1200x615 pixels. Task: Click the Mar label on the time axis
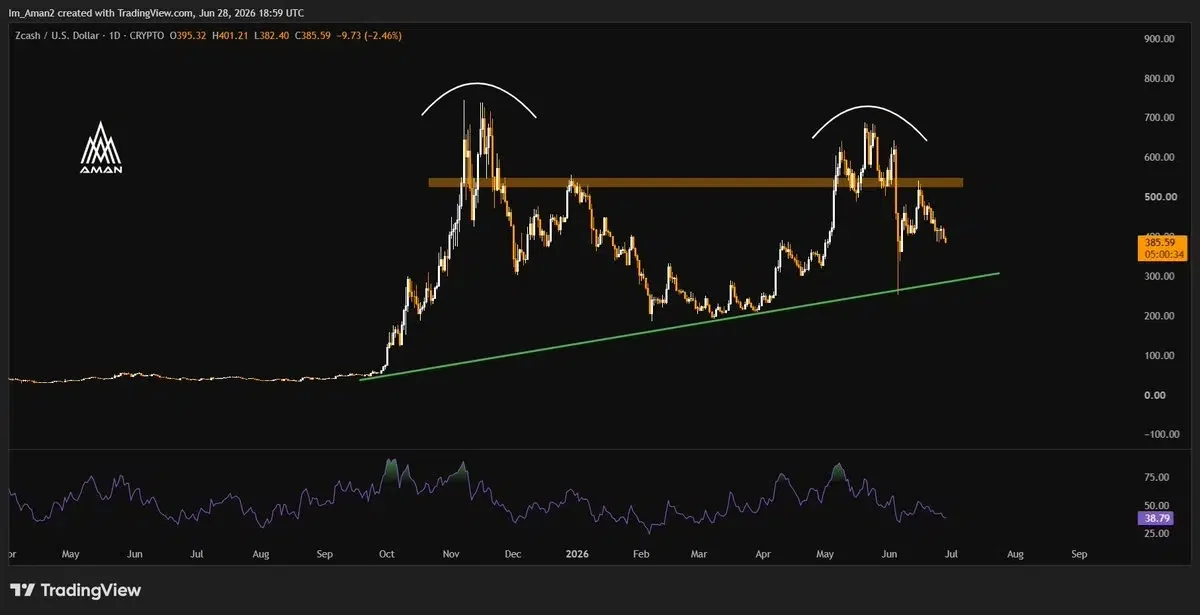699,553
